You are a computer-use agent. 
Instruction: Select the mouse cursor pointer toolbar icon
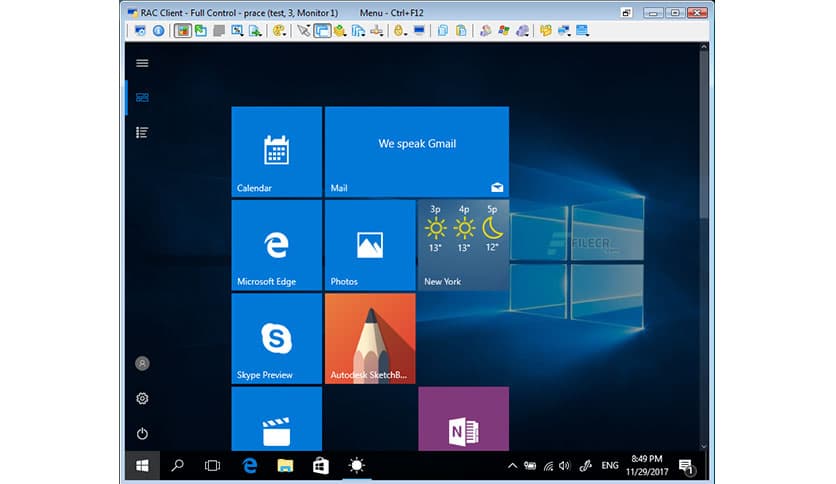click(303, 31)
